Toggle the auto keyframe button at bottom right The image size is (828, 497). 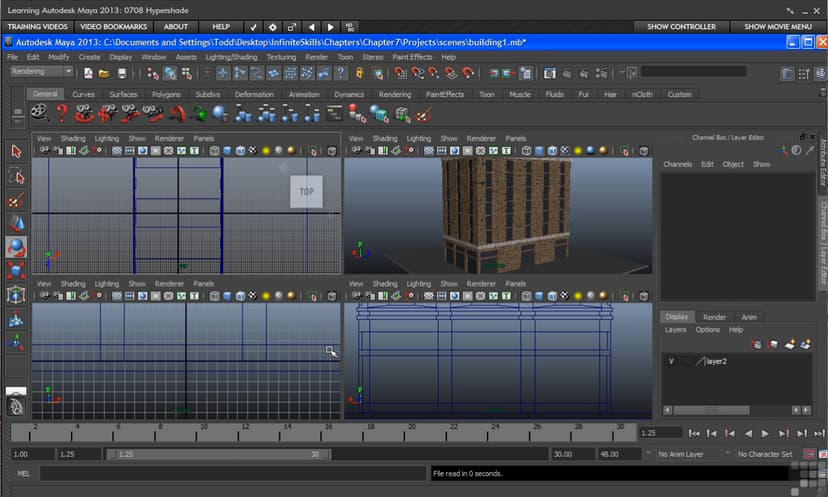tap(809, 454)
